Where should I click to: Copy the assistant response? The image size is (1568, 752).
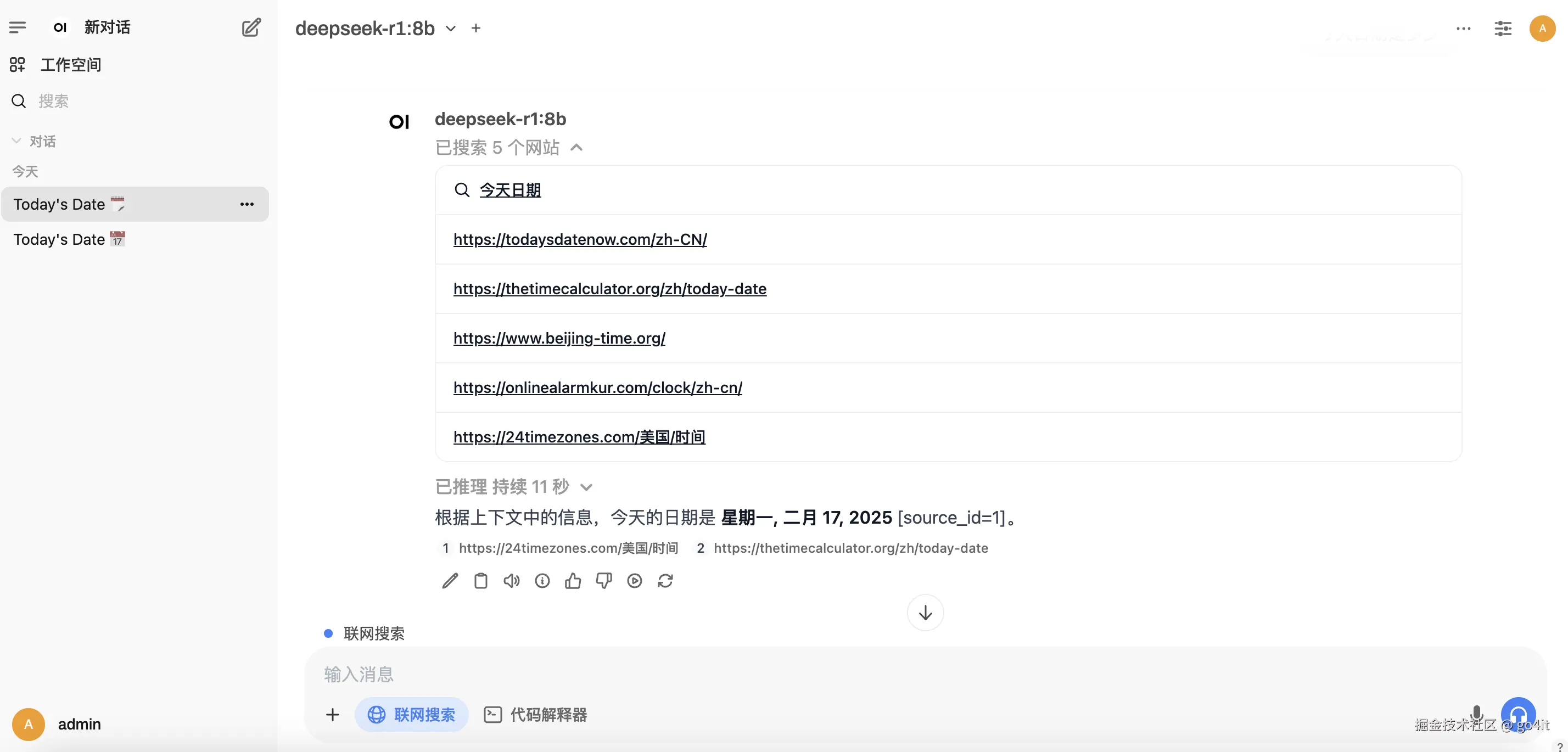480,581
